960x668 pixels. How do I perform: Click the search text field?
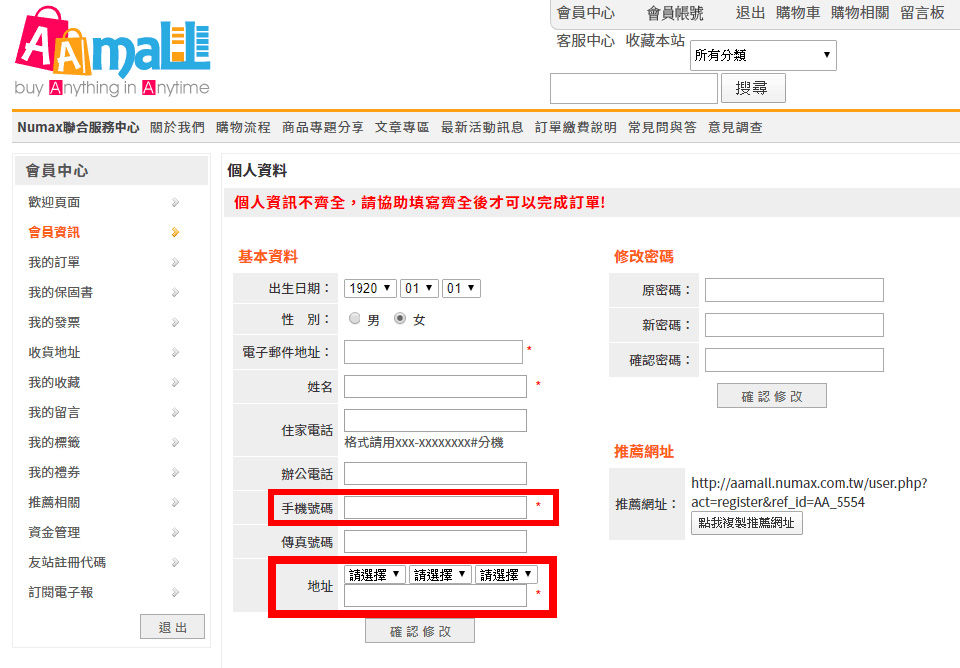tap(634, 88)
